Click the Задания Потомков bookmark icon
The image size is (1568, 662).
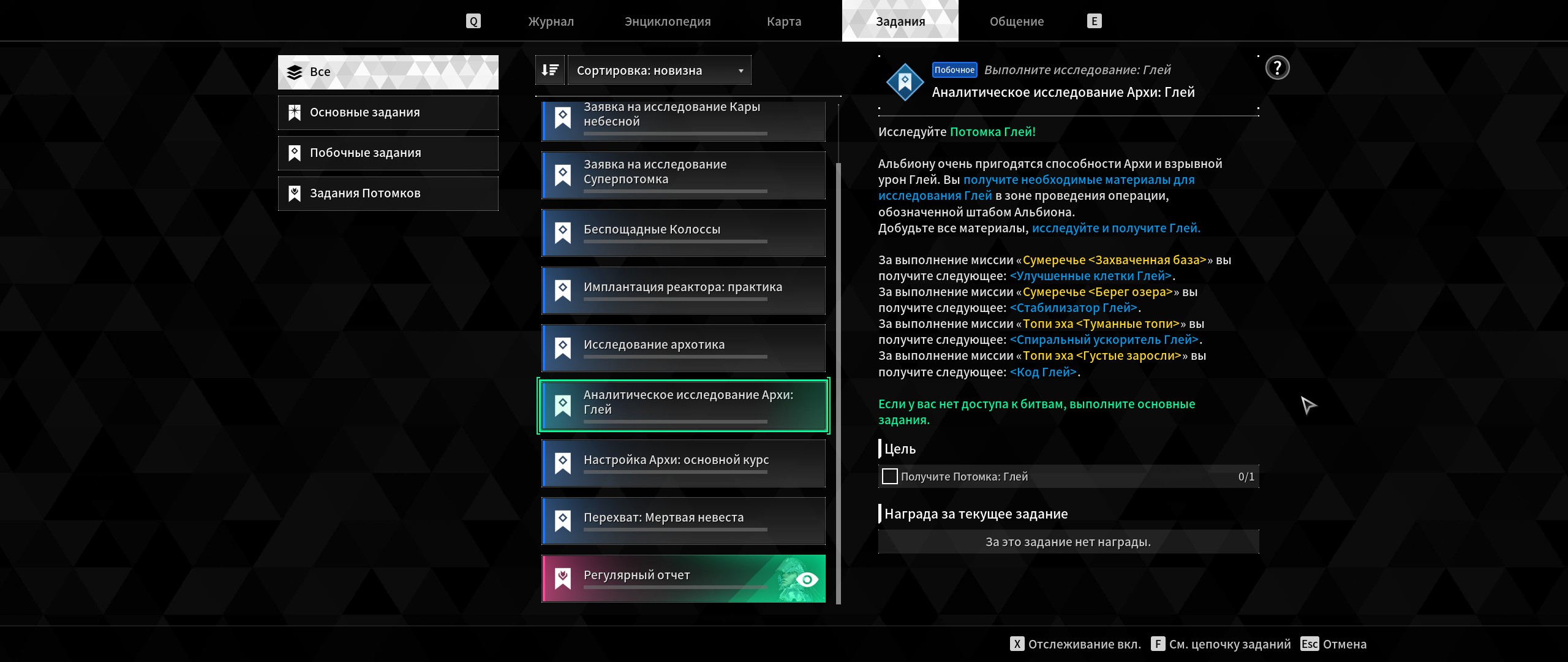(x=295, y=194)
